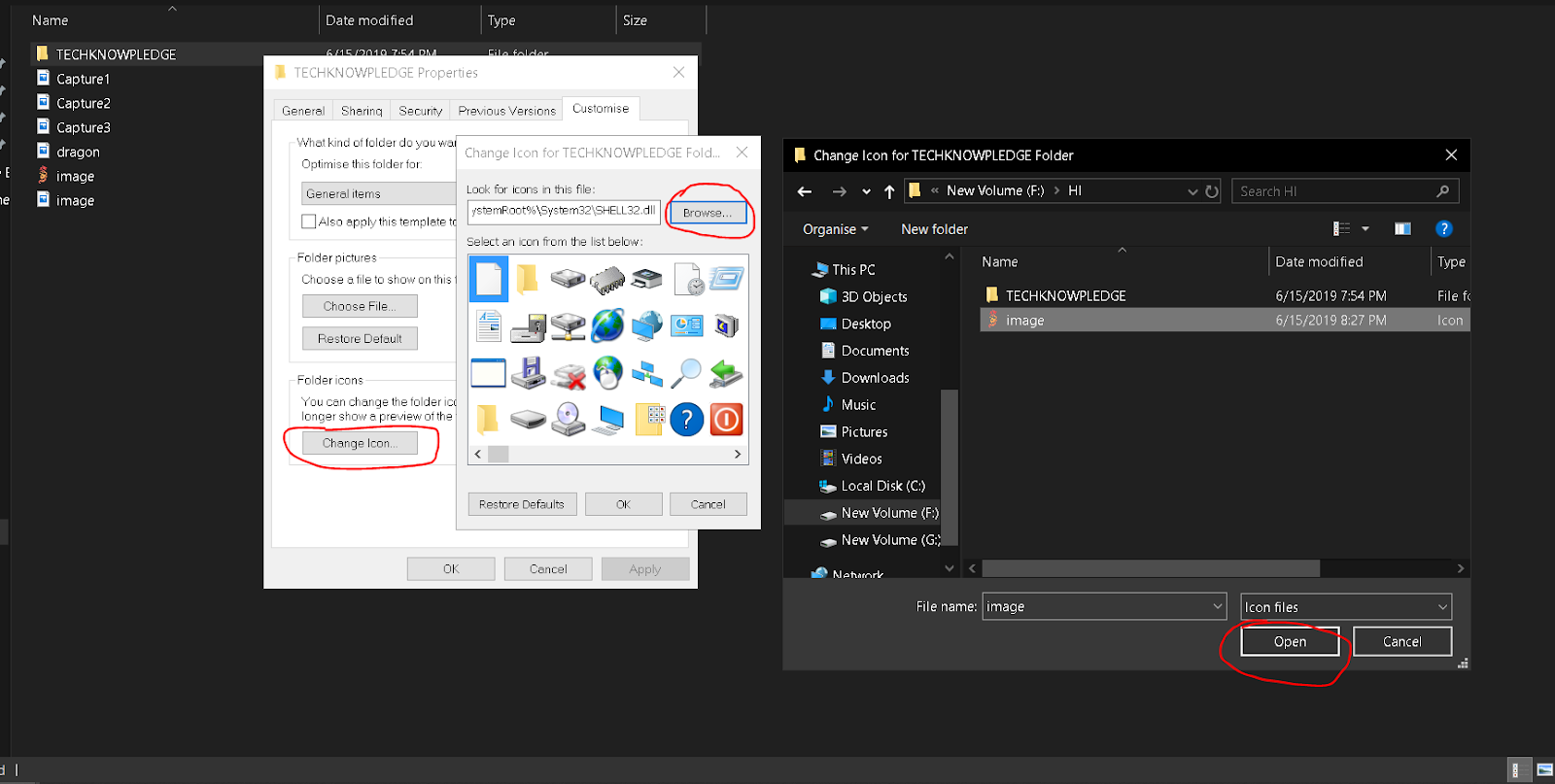
Task: Expand the Organise dropdown menu
Action: [835, 229]
